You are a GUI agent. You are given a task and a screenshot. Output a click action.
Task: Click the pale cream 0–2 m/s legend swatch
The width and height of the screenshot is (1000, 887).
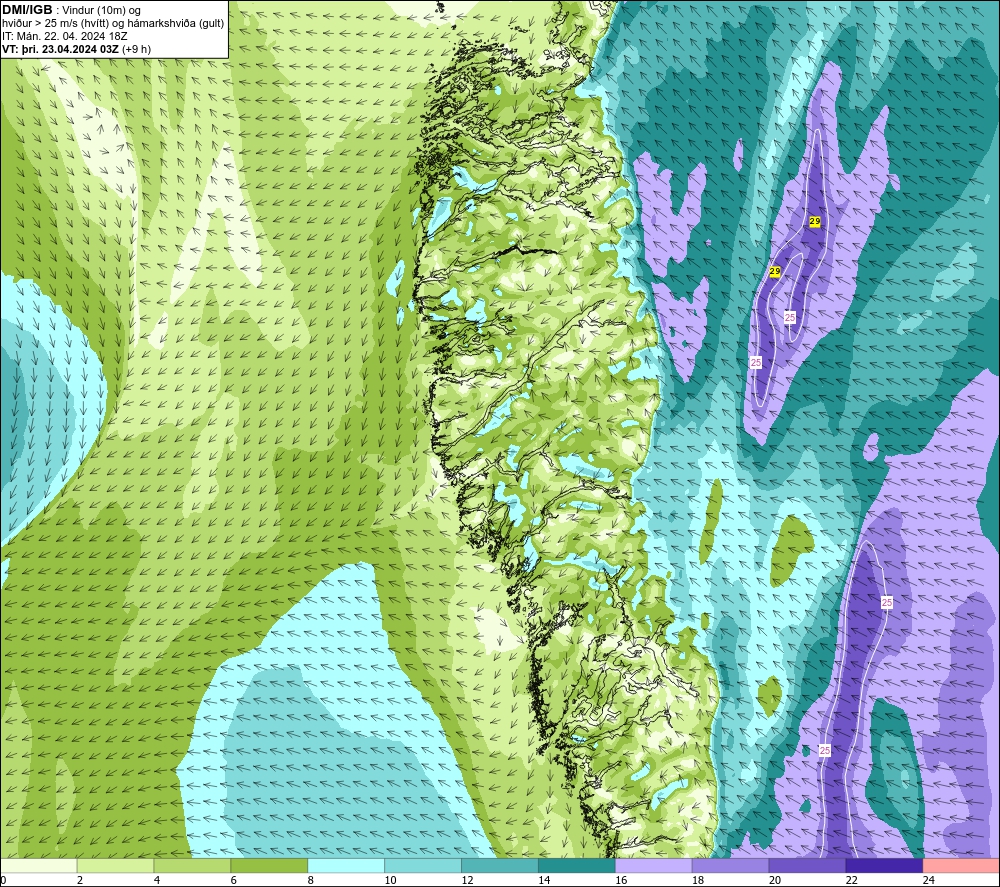[39, 865]
